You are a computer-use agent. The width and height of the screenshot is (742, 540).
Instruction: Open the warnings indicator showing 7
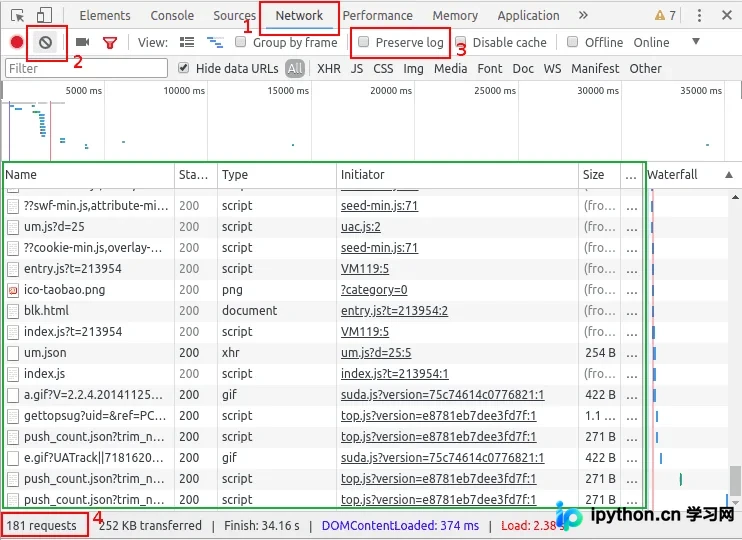pos(665,16)
